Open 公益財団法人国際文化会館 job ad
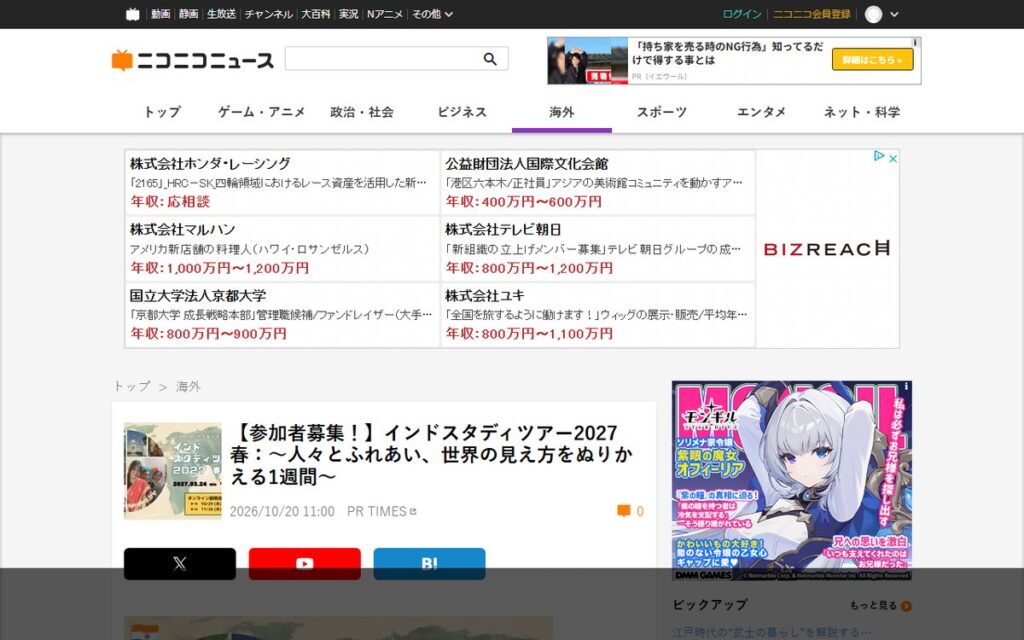 point(598,182)
